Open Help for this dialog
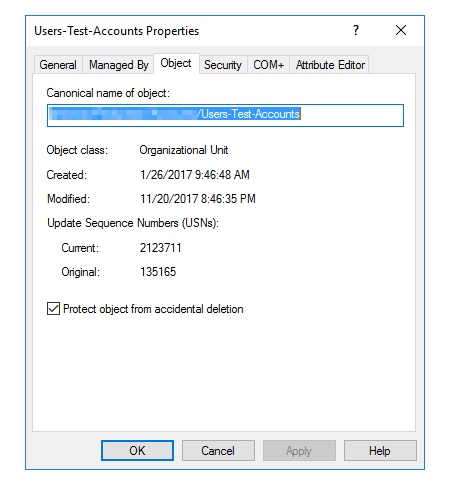The width and height of the screenshot is (451, 483). click(380, 451)
